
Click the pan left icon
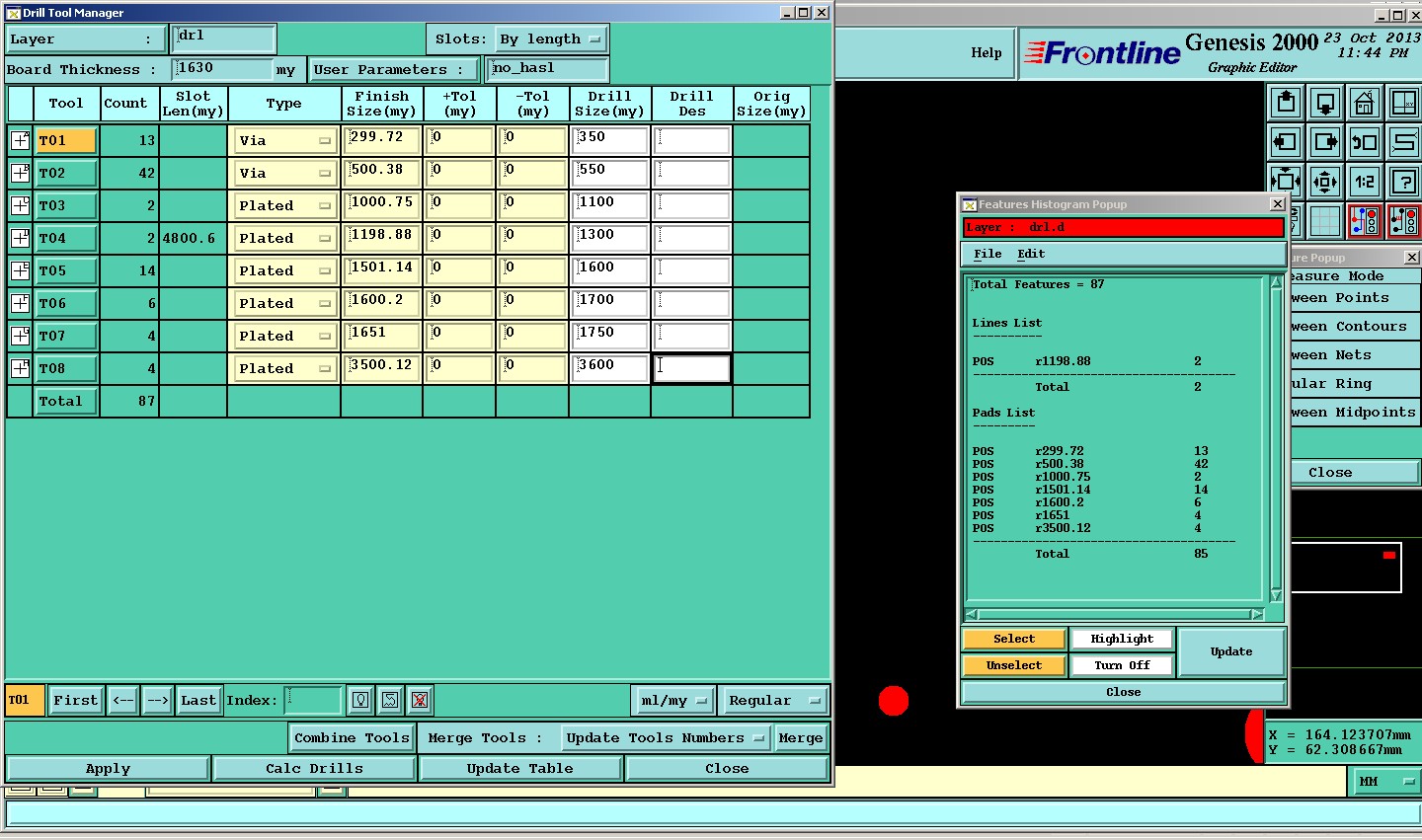[x=1286, y=142]
